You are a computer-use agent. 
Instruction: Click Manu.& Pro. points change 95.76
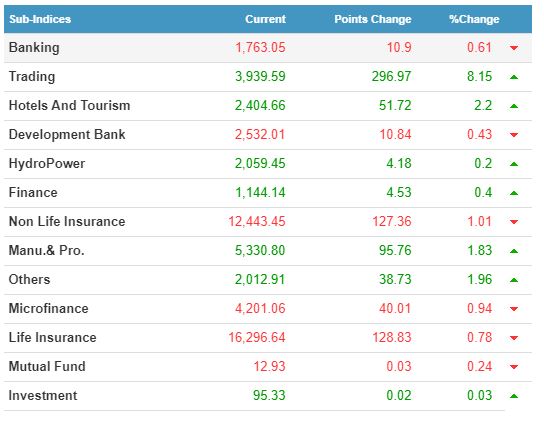click(x=395, y=251)
